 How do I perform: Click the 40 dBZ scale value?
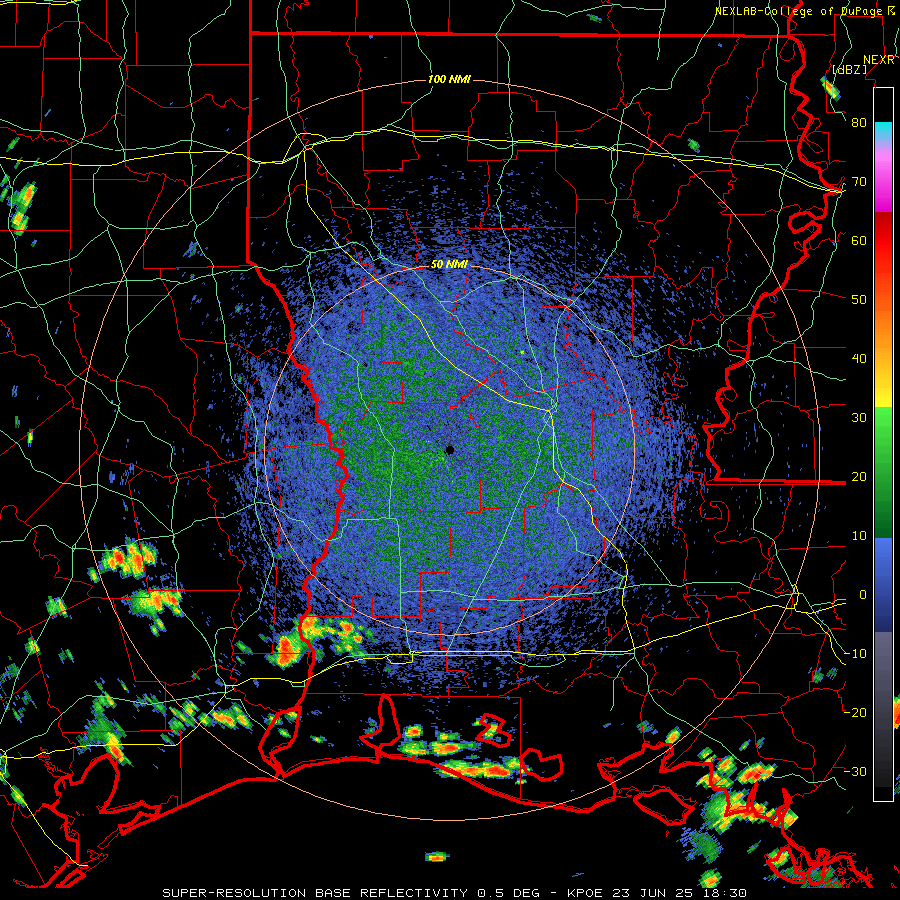pos(859,359)
